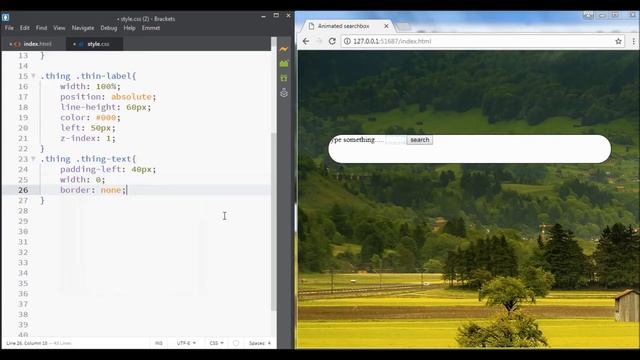Viewport: 640px width, 360px height.
Task: Switch to the style.css tab
Action: click(94, 44)
